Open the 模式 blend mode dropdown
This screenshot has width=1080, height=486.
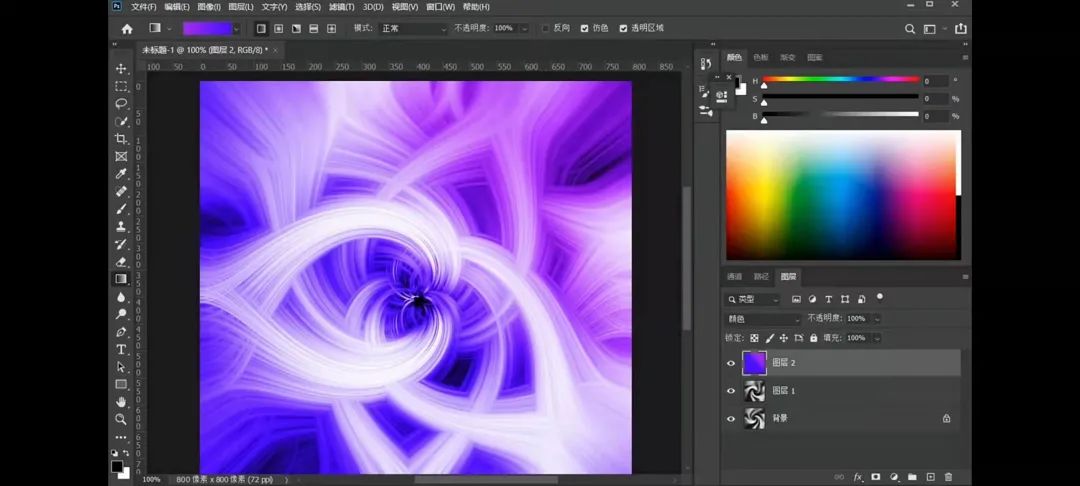point(413,28)
